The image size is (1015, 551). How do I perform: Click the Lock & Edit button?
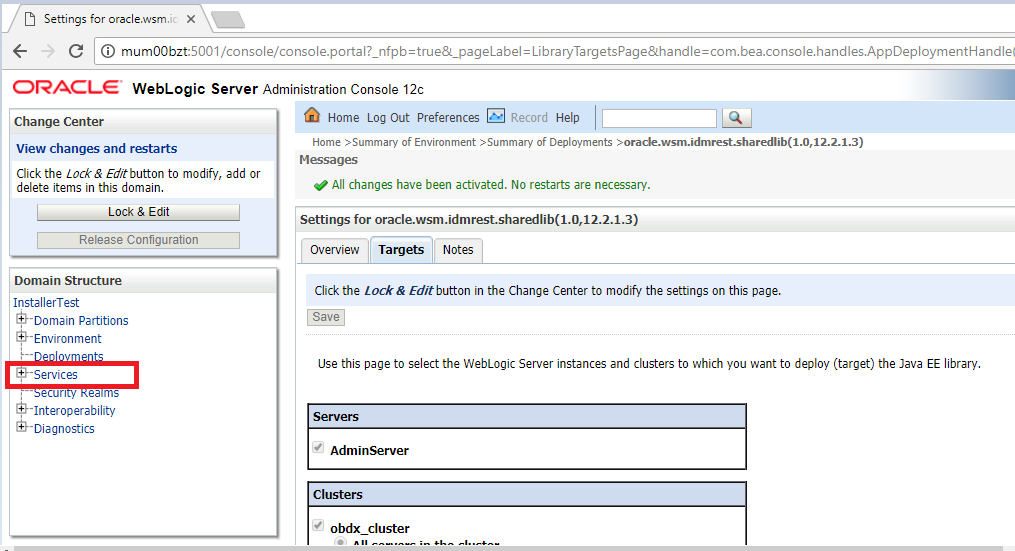139,212
